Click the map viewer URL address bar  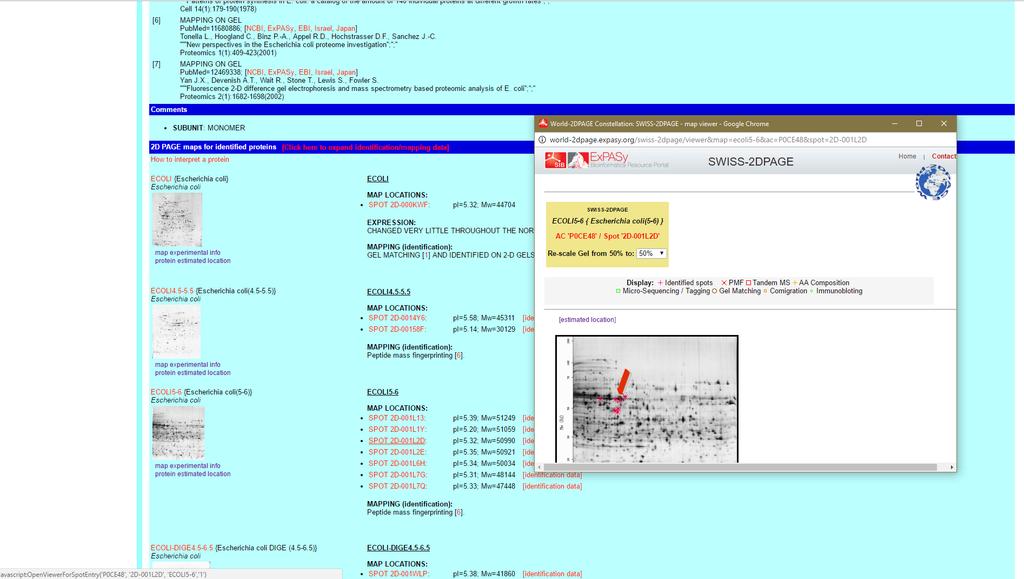tap(708, 140)
